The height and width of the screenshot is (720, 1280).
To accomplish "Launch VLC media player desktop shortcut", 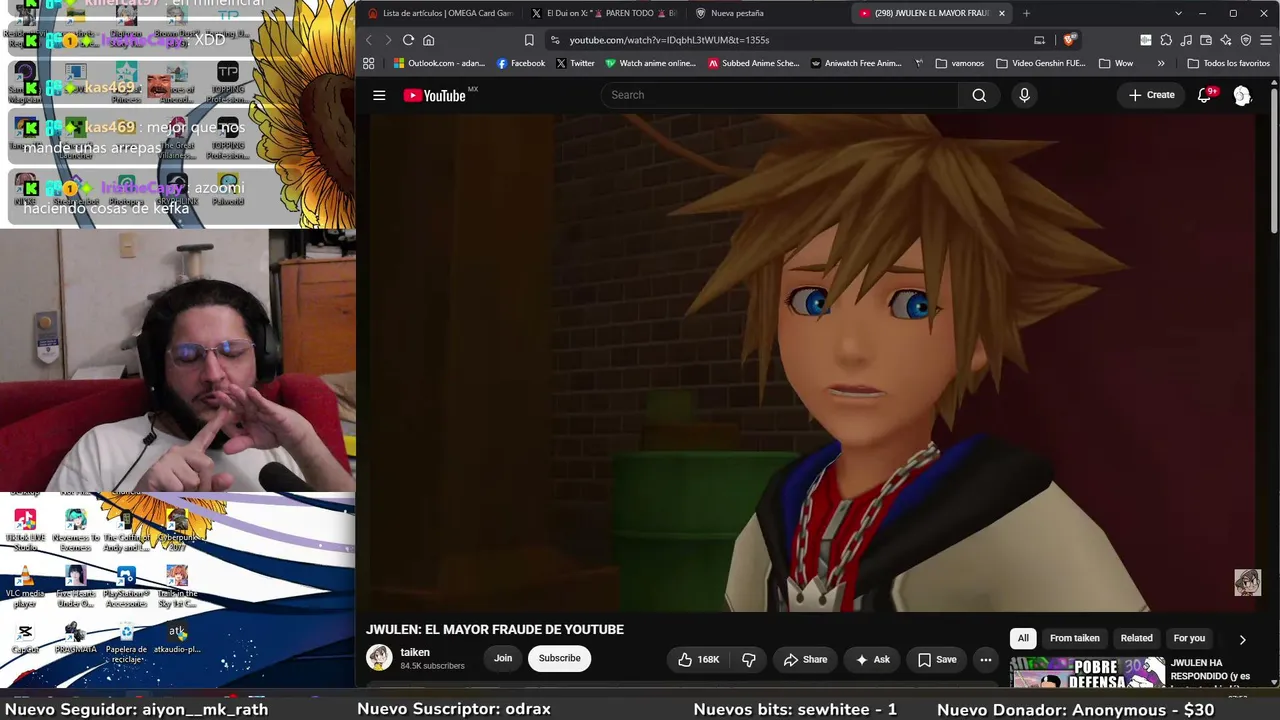I will (x=25, y=587).
